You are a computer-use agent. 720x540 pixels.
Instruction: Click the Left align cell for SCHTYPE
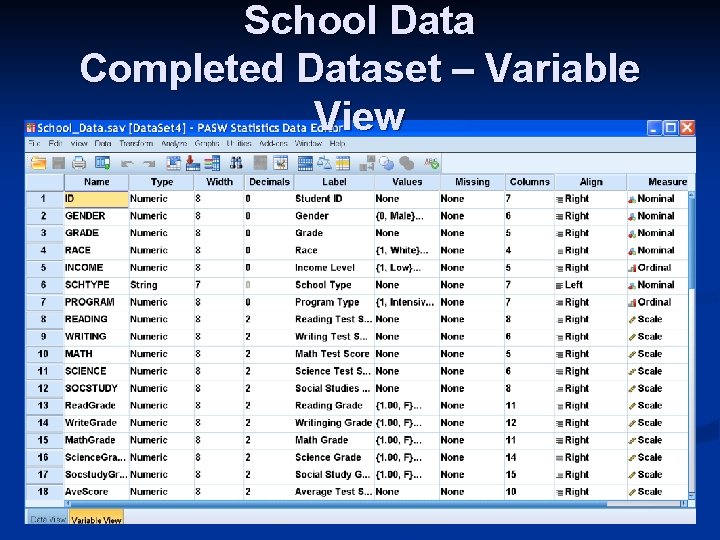(591, 285)
